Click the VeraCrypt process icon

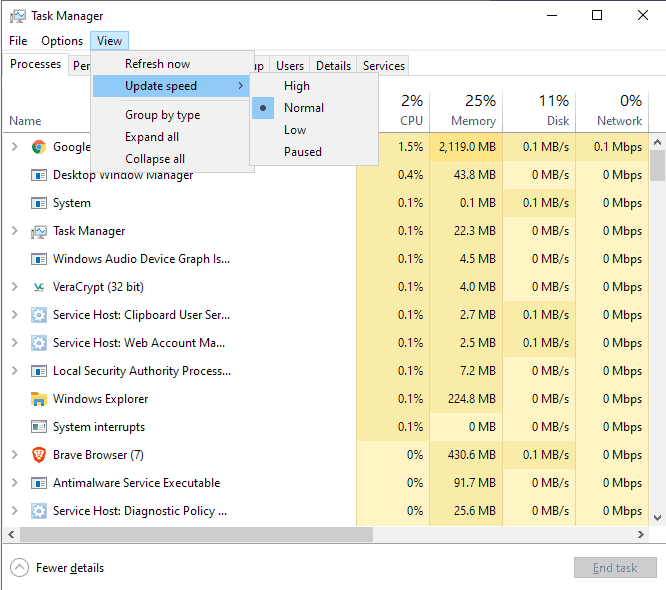point(39,287)
